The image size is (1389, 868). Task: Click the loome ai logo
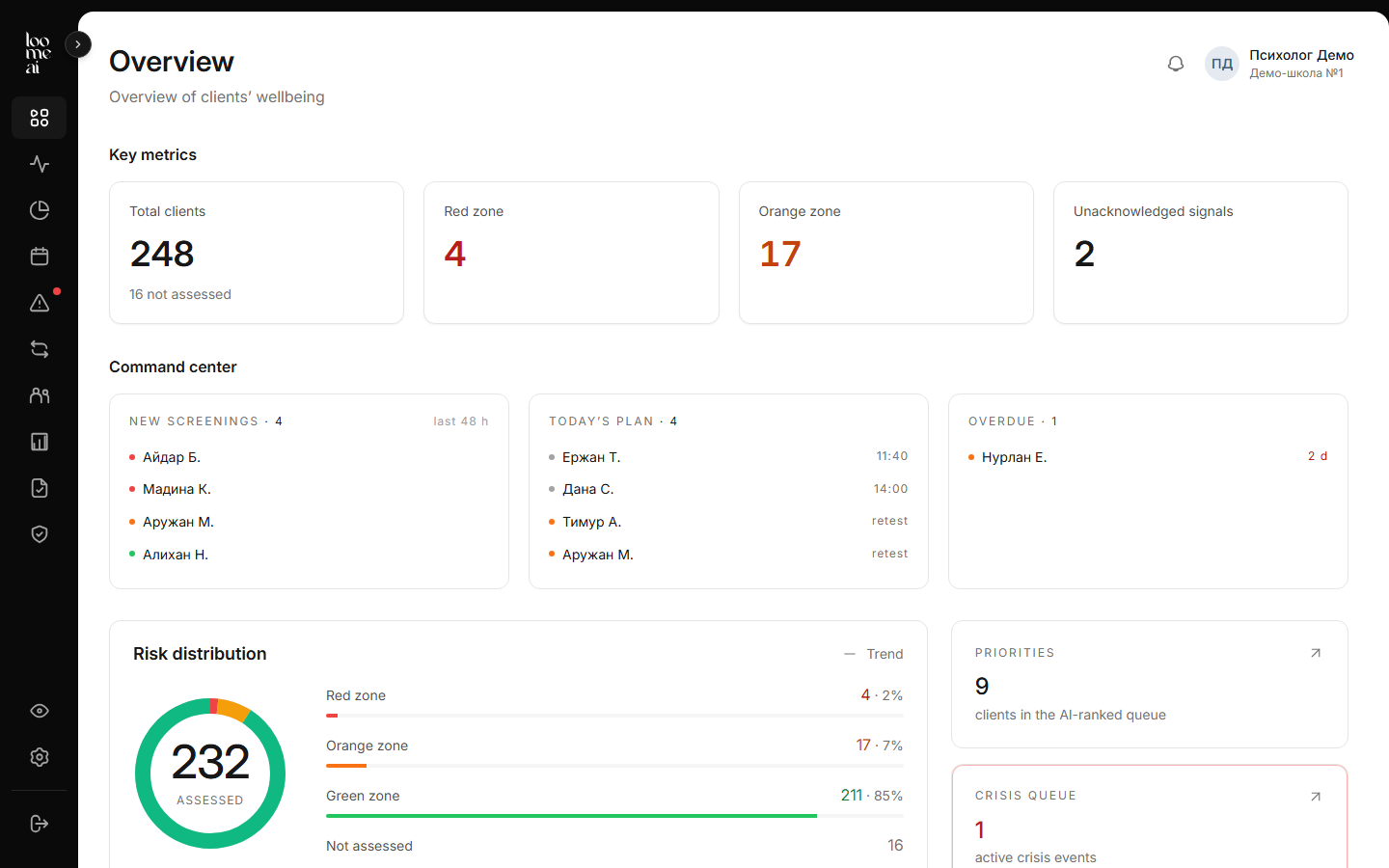click(38, 53)
